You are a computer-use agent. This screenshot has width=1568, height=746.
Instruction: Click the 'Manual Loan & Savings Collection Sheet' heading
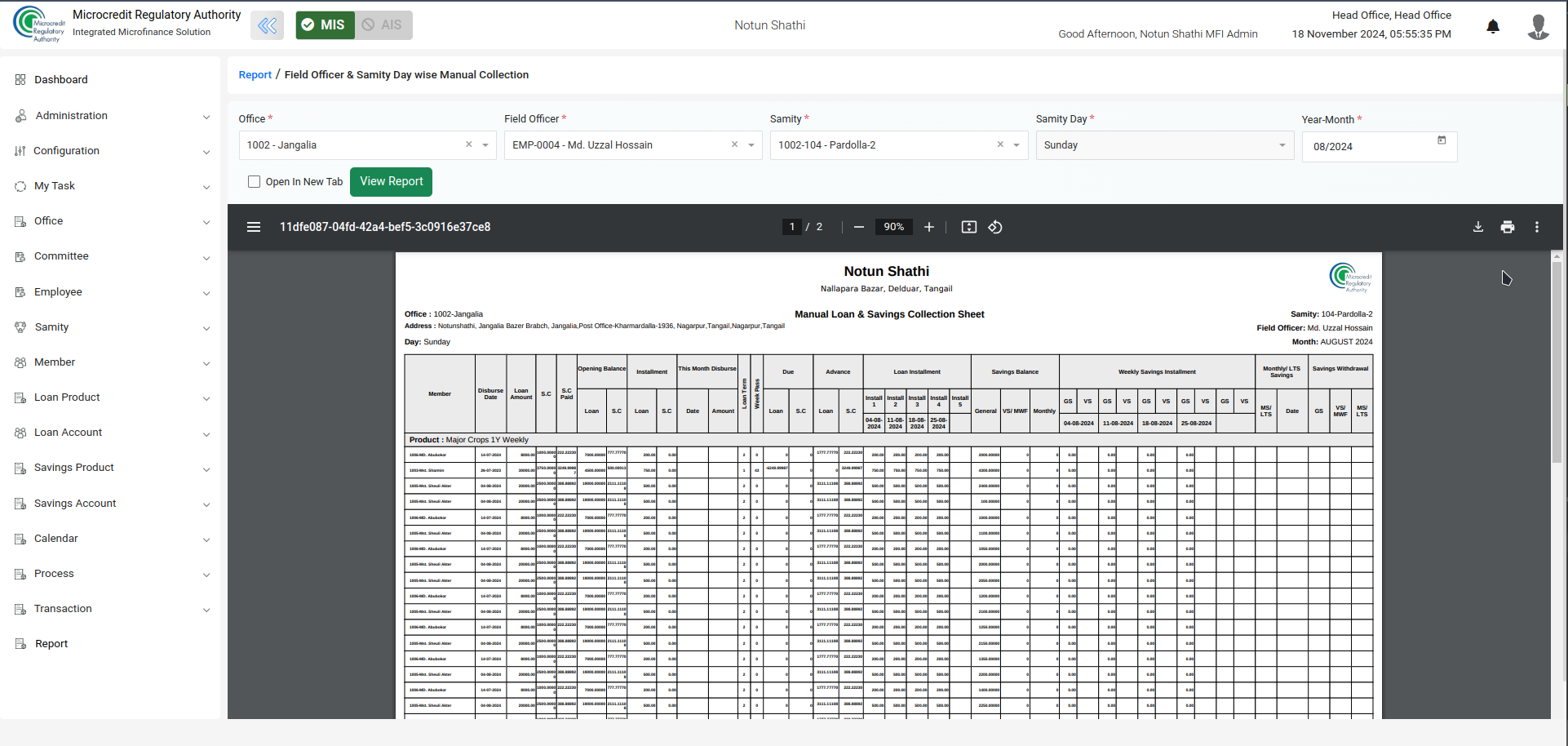click(889, 314)
